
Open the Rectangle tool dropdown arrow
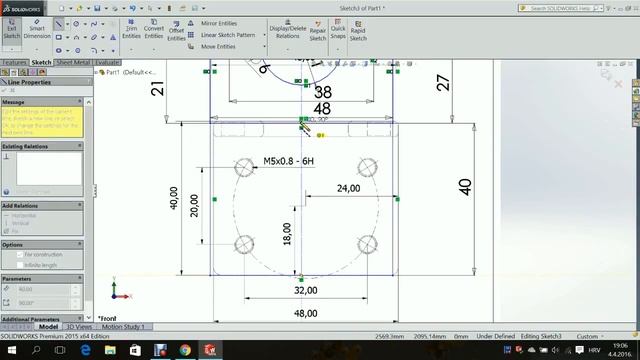pyautogui.click(x=67, y=38)
